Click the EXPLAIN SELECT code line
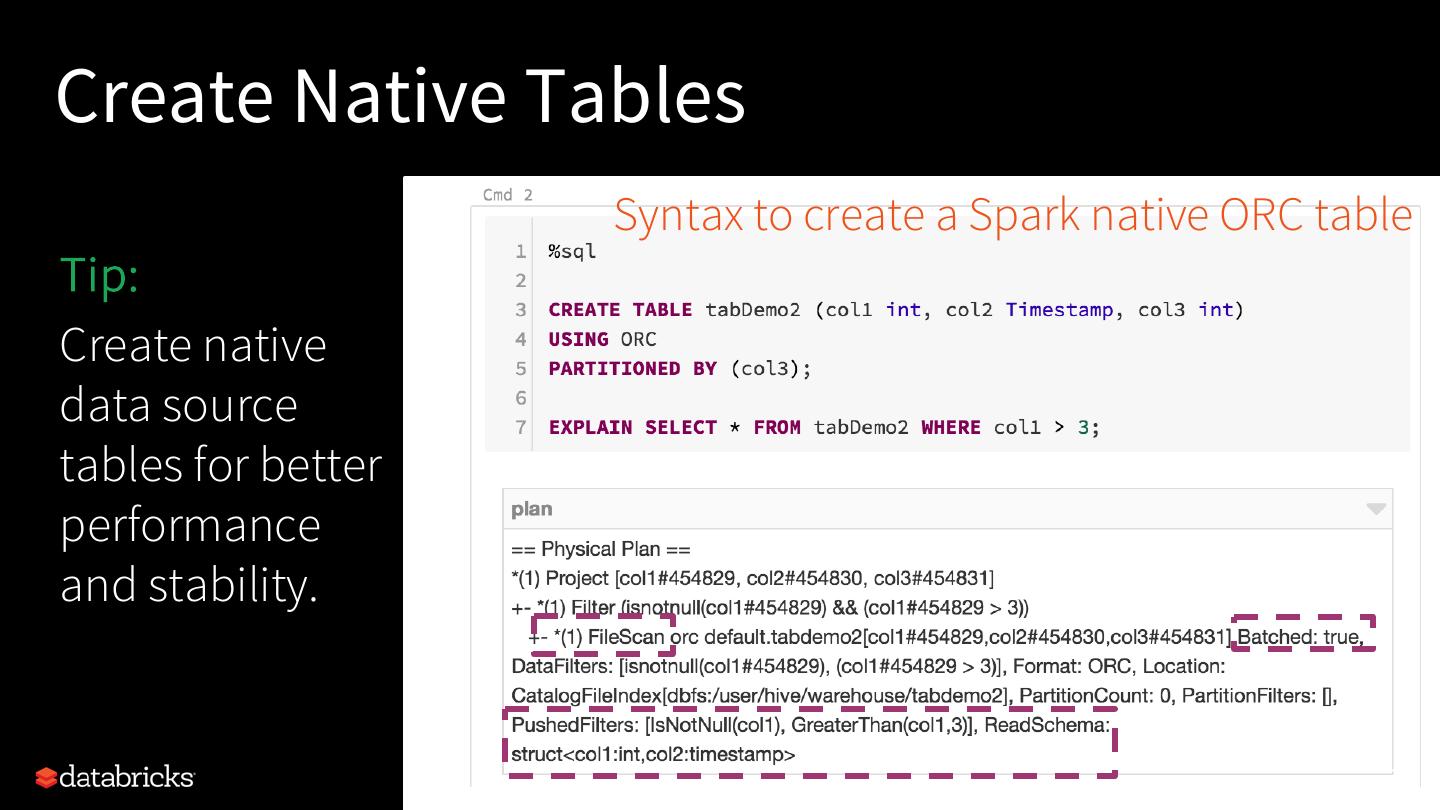 (824, 427)
